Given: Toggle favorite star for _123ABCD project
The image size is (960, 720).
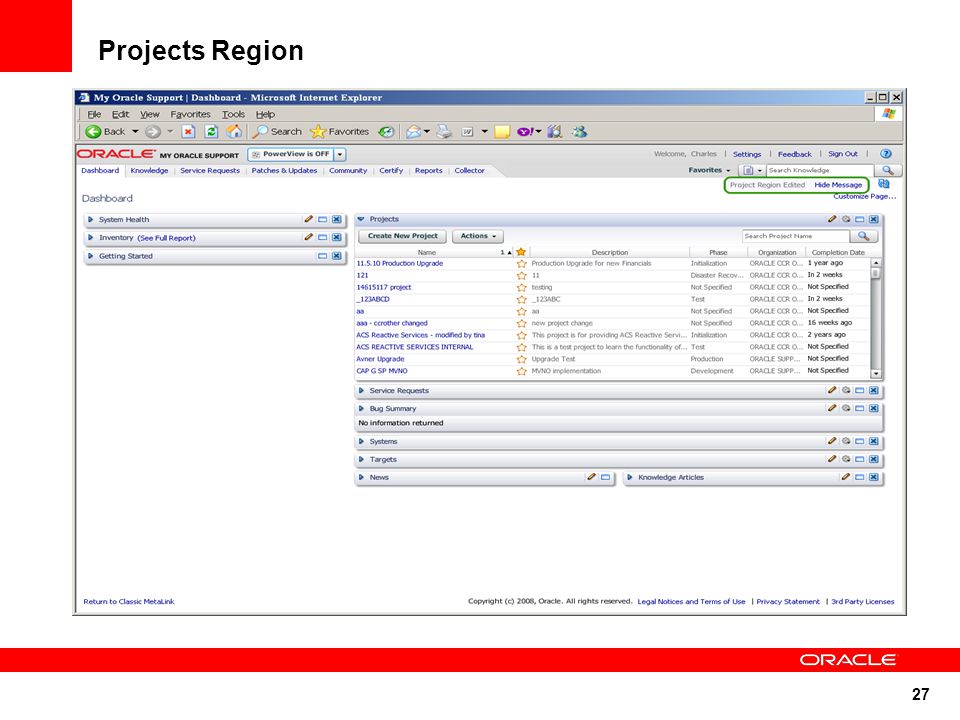Looking at the screenshot, I should click(521, 299).
